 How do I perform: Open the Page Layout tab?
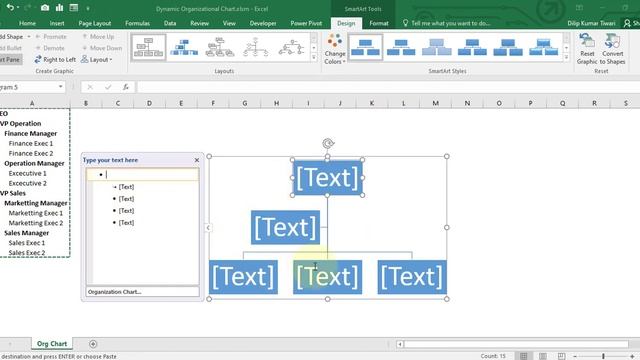(x=95, y=23)
